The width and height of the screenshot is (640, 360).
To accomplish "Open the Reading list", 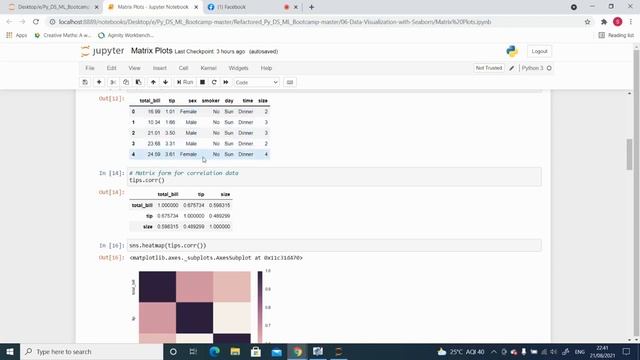I will tap(616, 36).
